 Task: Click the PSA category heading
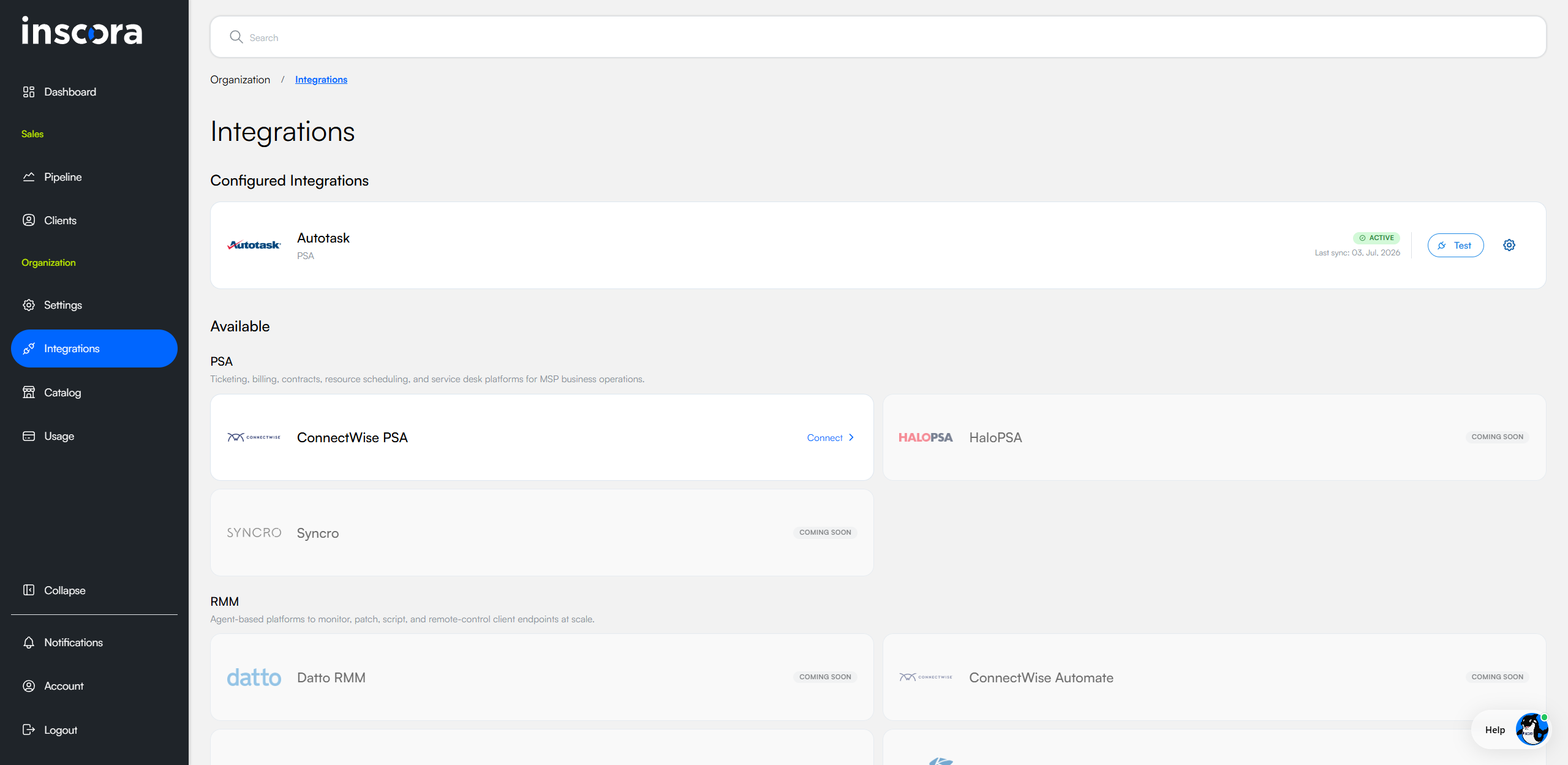222,361
